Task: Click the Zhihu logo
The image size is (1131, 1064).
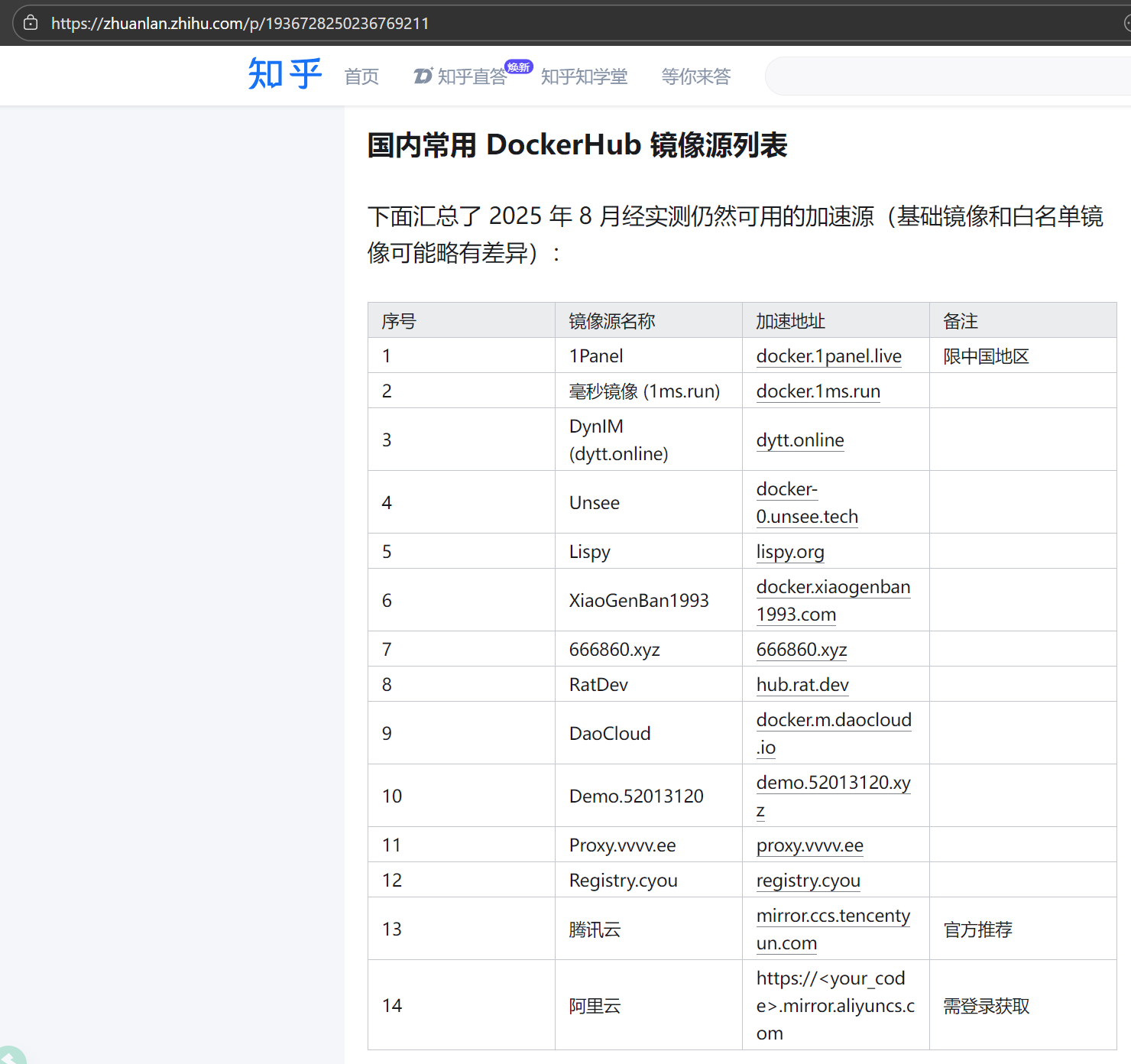Action: pyautogui.click(x=284, y=74)
